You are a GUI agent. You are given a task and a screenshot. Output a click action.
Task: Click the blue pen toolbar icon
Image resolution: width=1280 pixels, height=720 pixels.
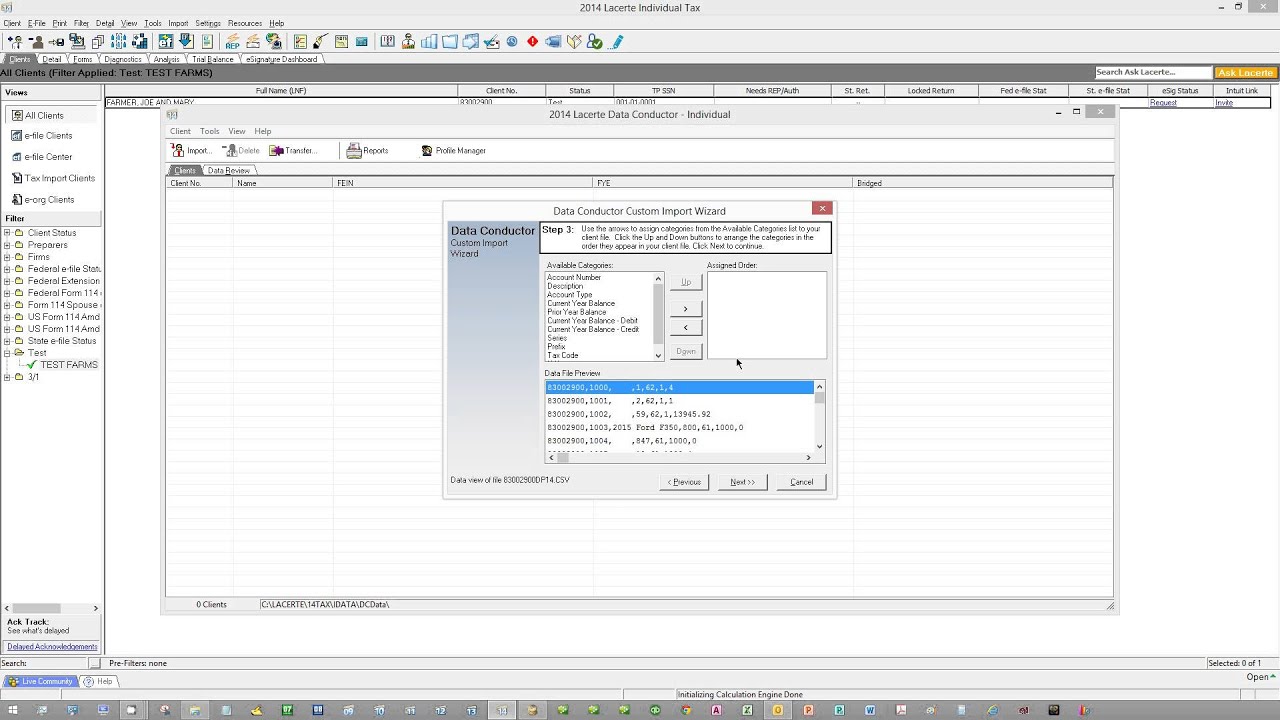tap(617, 42)
